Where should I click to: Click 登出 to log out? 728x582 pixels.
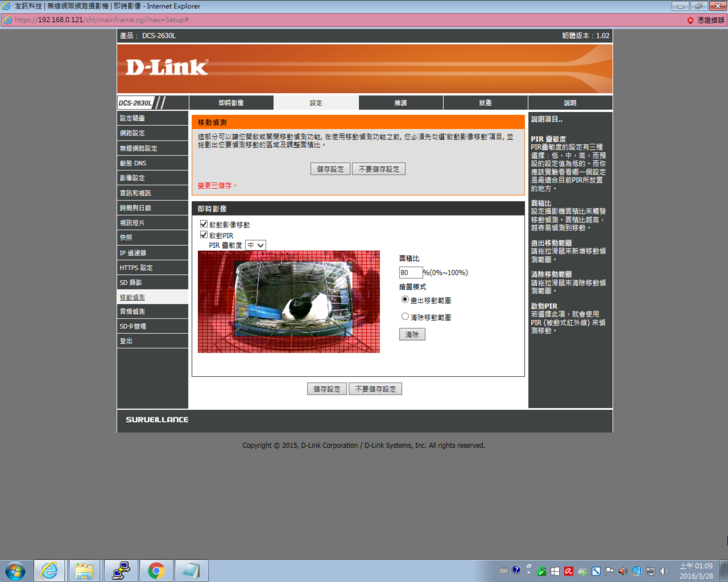tap(152, 341)
